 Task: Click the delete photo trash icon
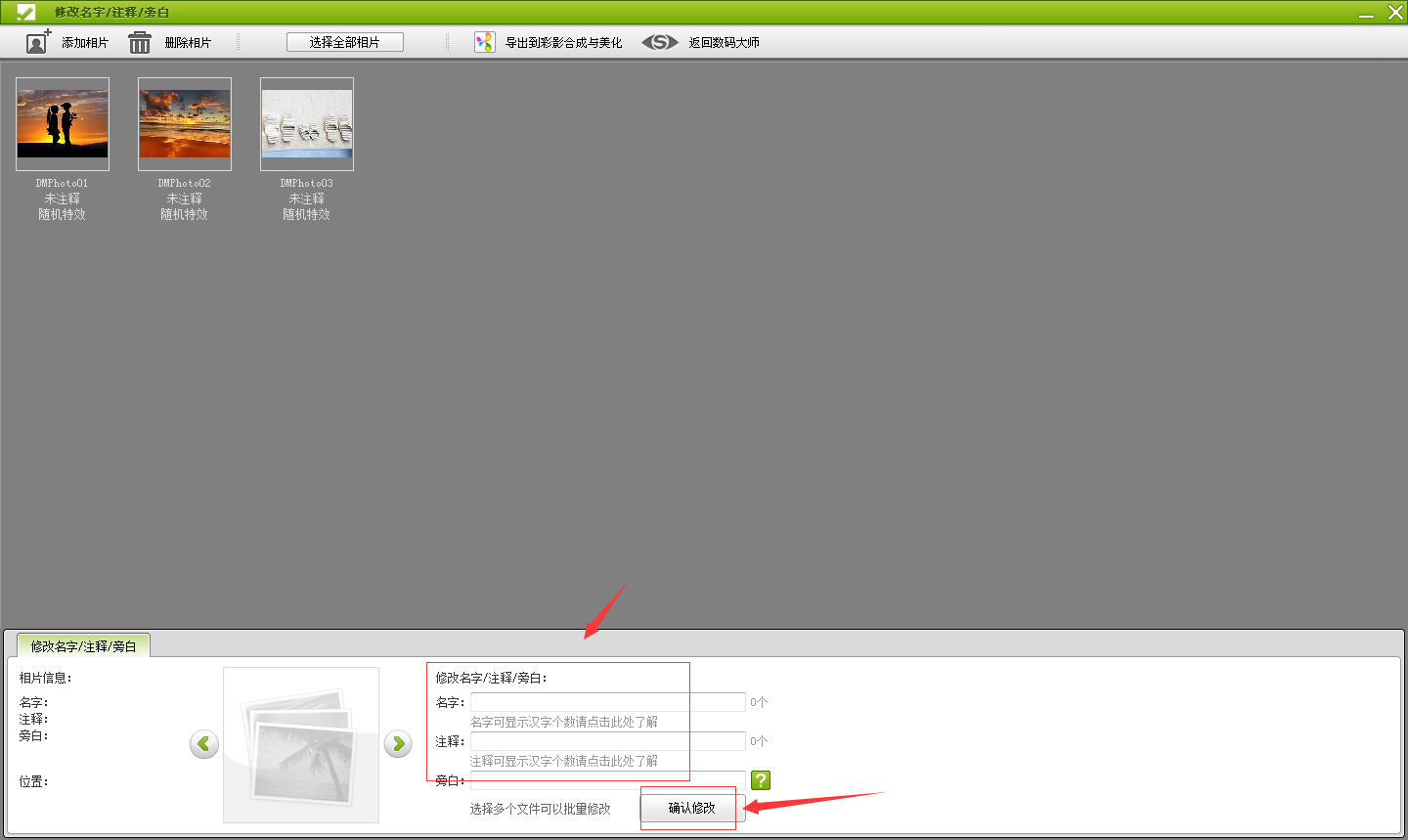(x=140, y=42)
